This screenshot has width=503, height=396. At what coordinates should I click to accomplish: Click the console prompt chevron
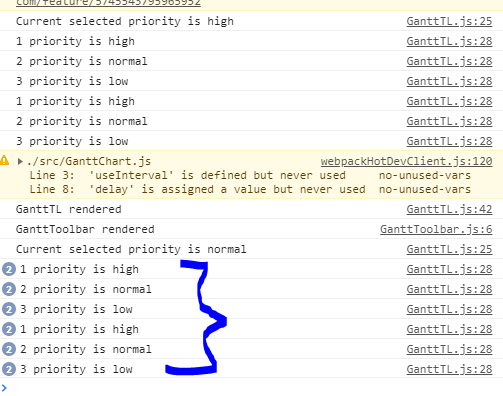pos(4,388)
